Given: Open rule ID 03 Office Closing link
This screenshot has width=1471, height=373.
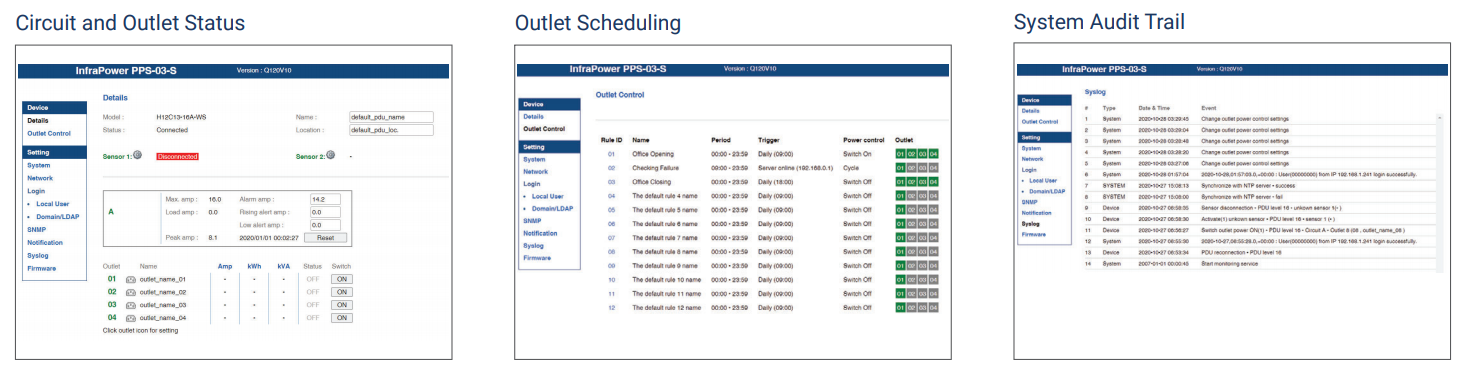Looking at the screenshot, I should [x=611, y=182].
